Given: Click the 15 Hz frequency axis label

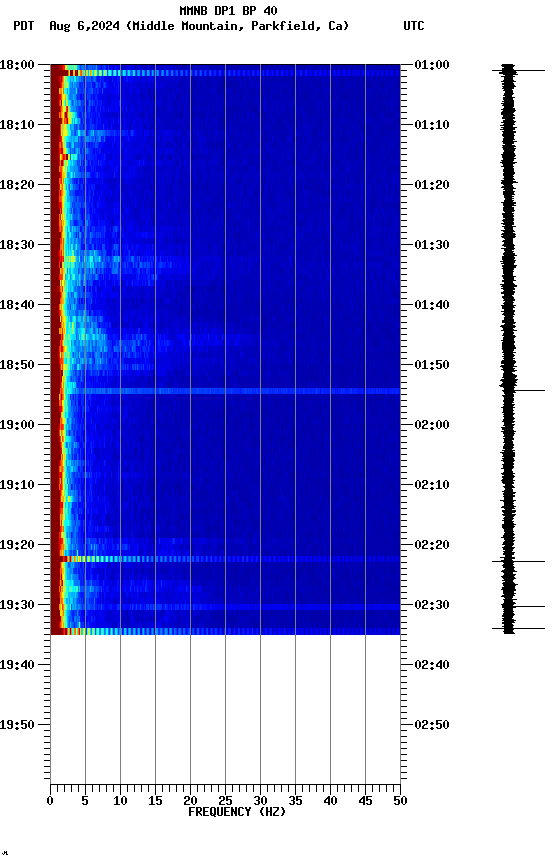Looking at the screenshot, I should coord(155,801).
